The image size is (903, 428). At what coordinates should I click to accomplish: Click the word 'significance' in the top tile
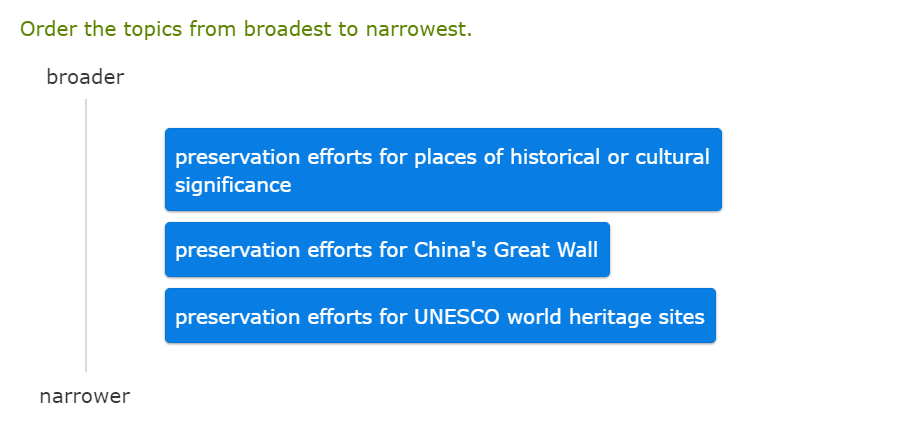click(233, 185)
